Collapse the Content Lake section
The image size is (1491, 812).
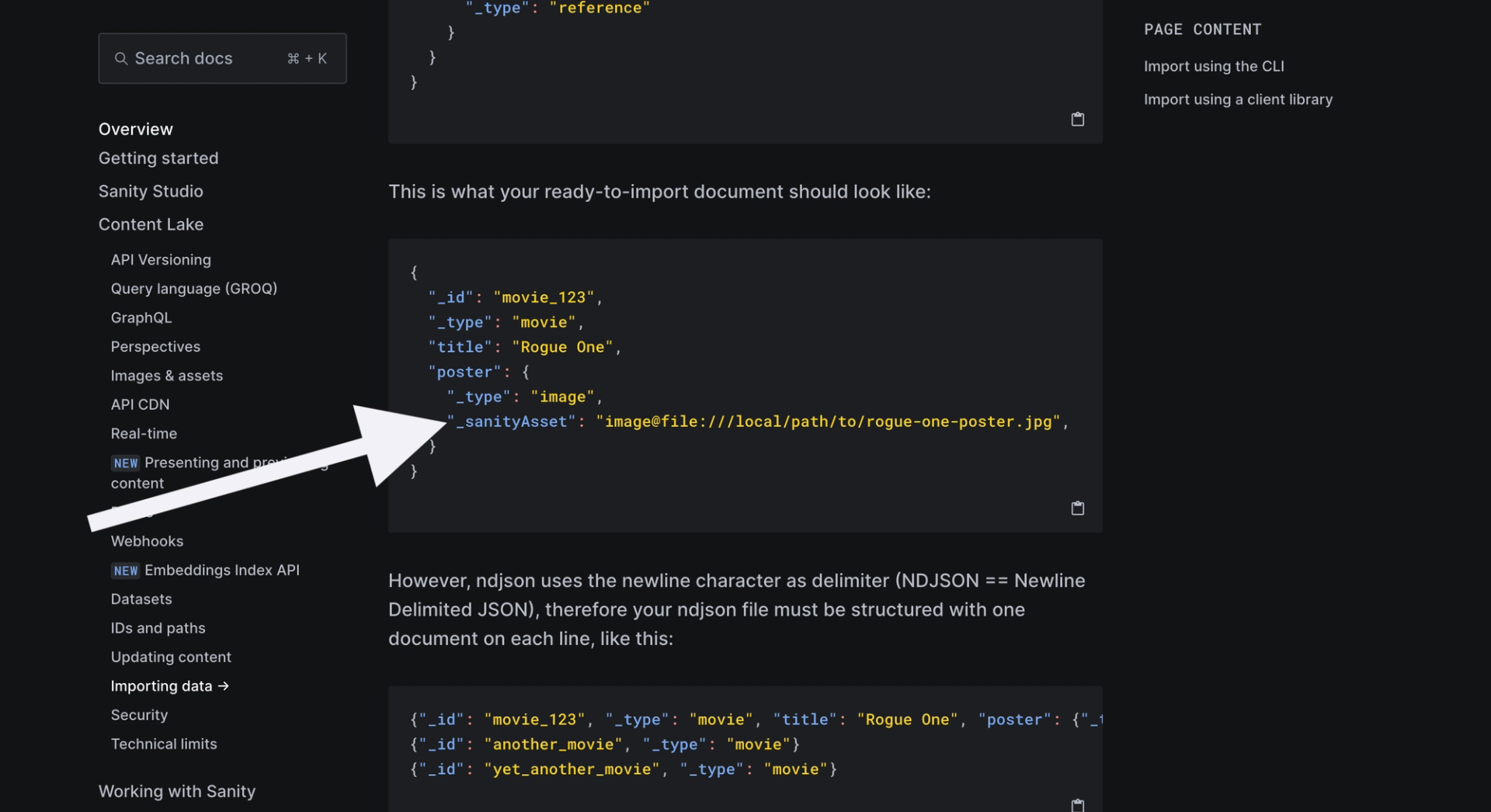(151, 224)
